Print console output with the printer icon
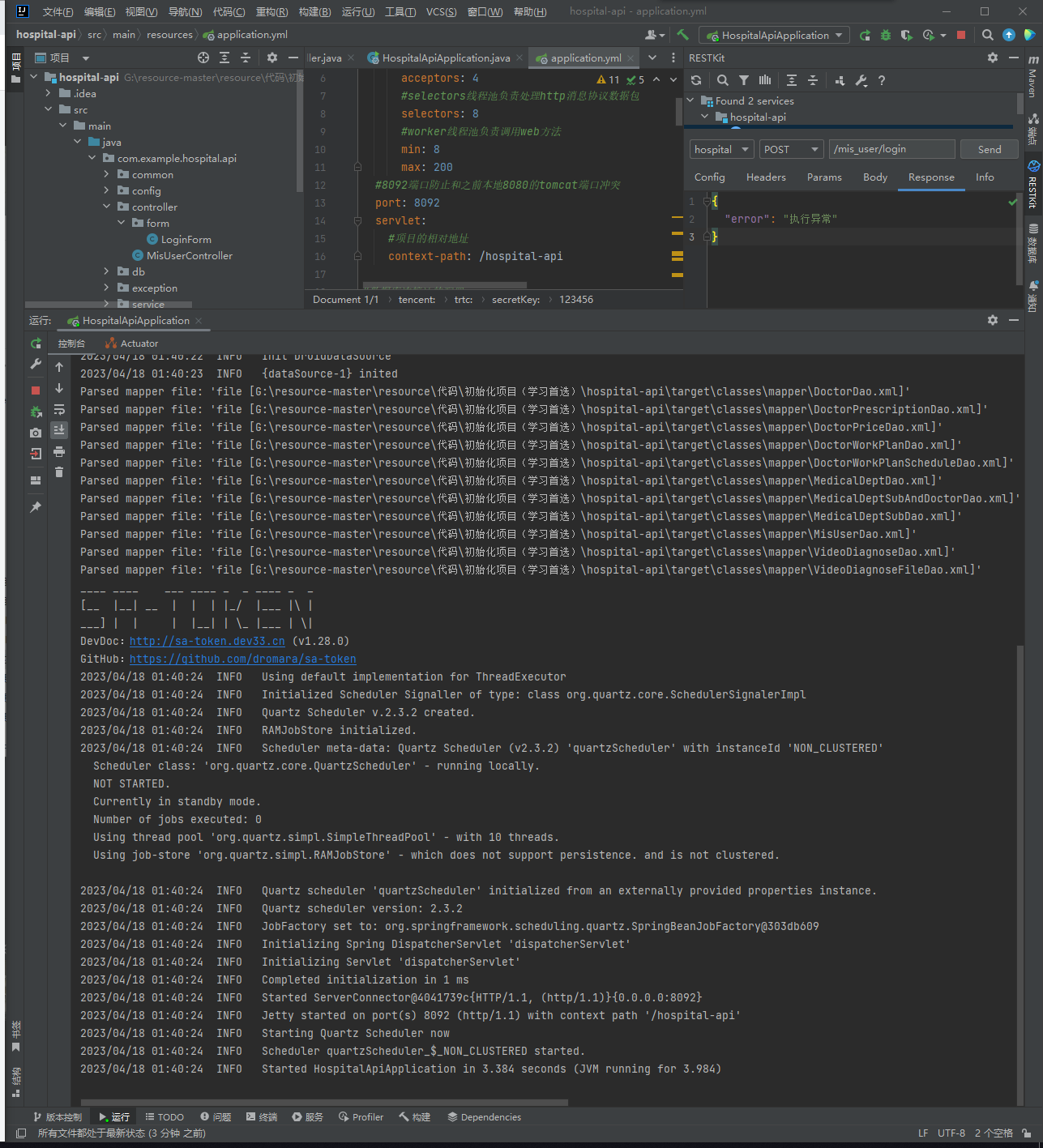The height and width of the screenshot is (1148, 1043). [59, 451]
